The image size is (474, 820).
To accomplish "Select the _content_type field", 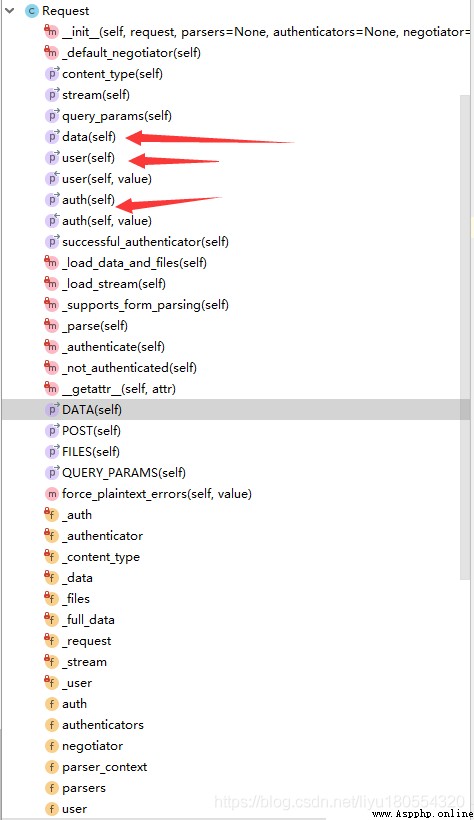I will tap(101, 557).
